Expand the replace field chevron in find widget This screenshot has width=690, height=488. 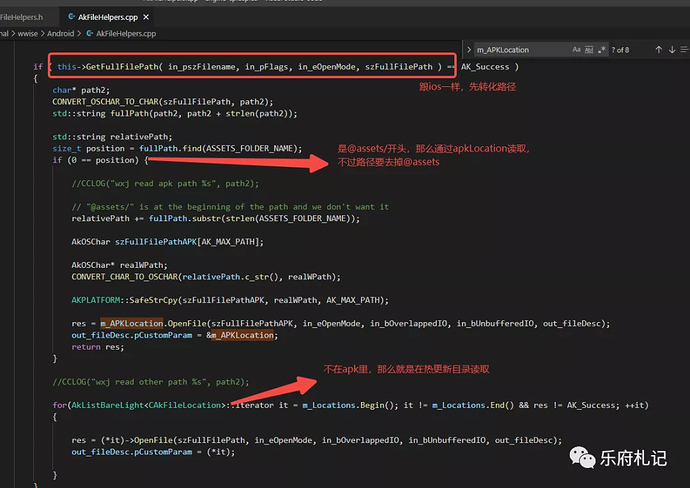(x=469, y=50)
